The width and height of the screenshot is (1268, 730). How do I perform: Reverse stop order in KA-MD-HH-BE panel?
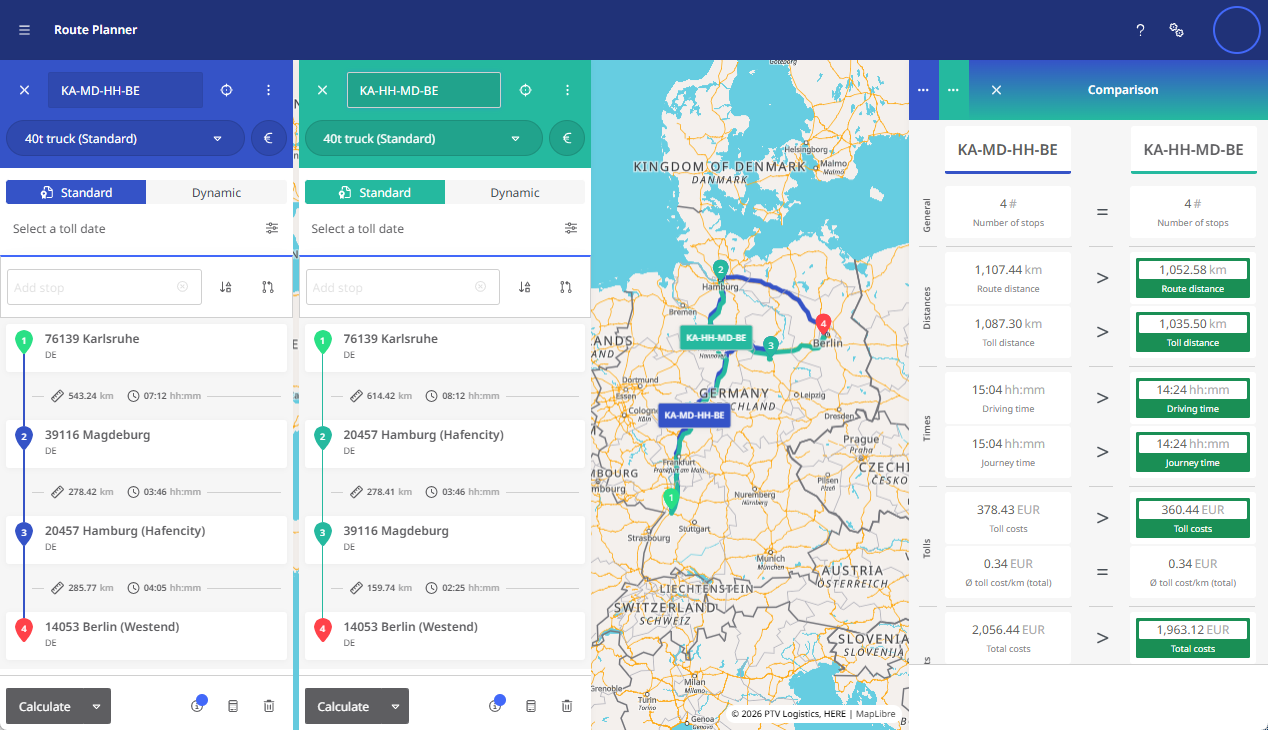[267, 287]
